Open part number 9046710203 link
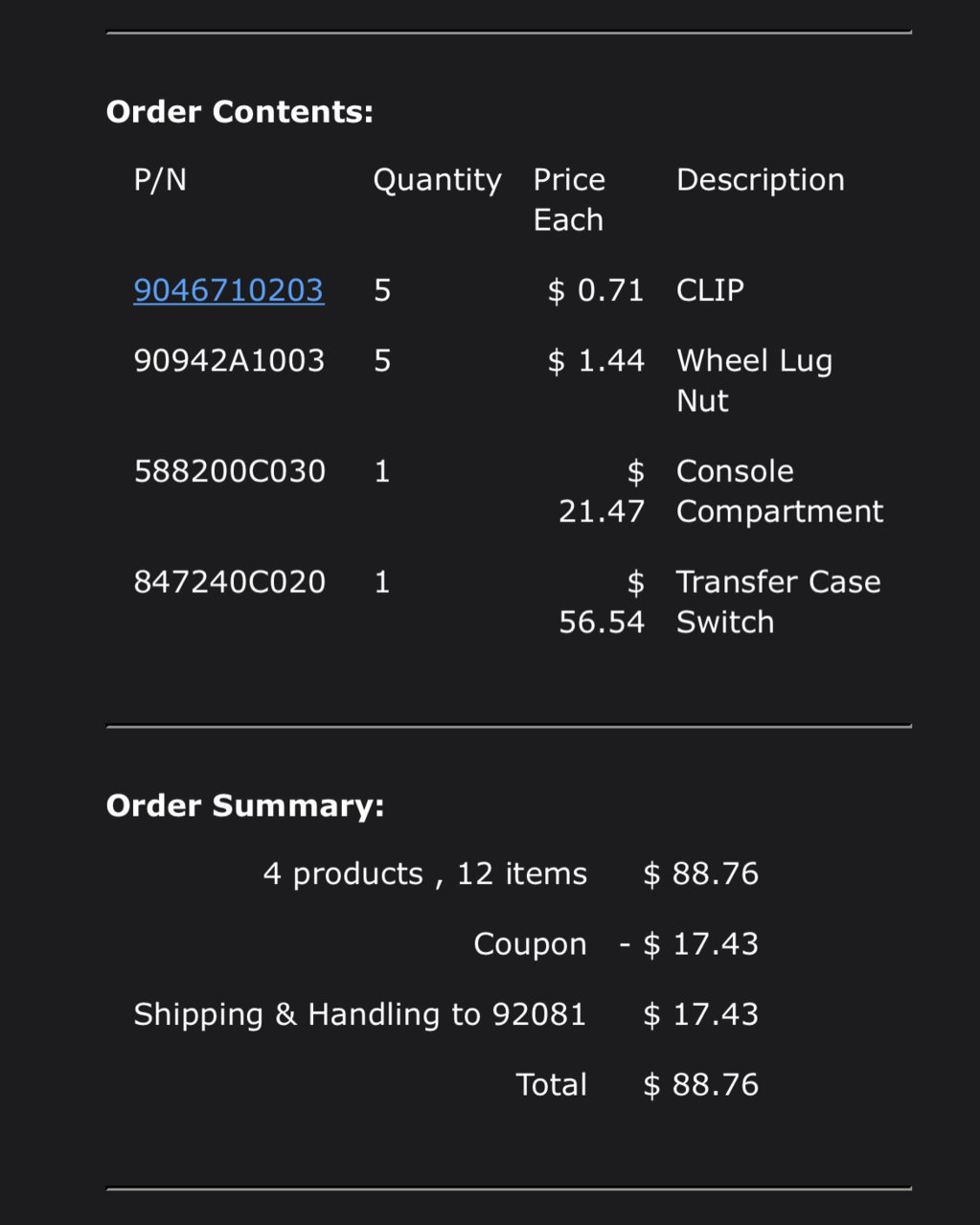 229,289
